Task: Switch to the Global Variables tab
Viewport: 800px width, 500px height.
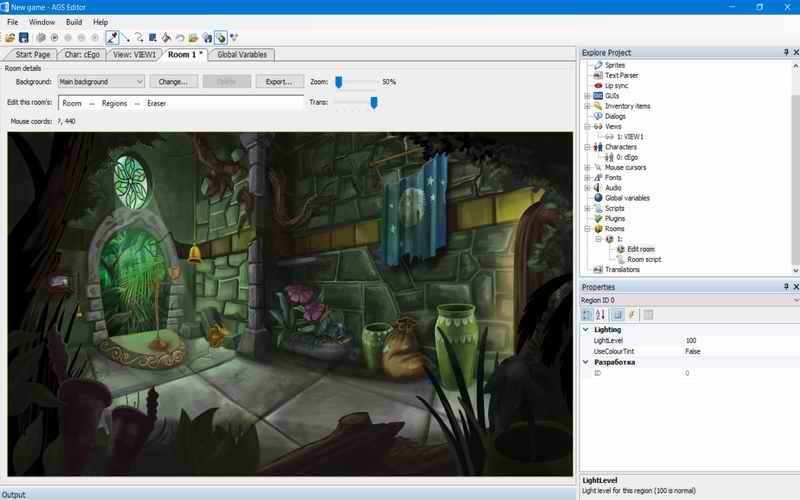Action: (x=243, y=54)
